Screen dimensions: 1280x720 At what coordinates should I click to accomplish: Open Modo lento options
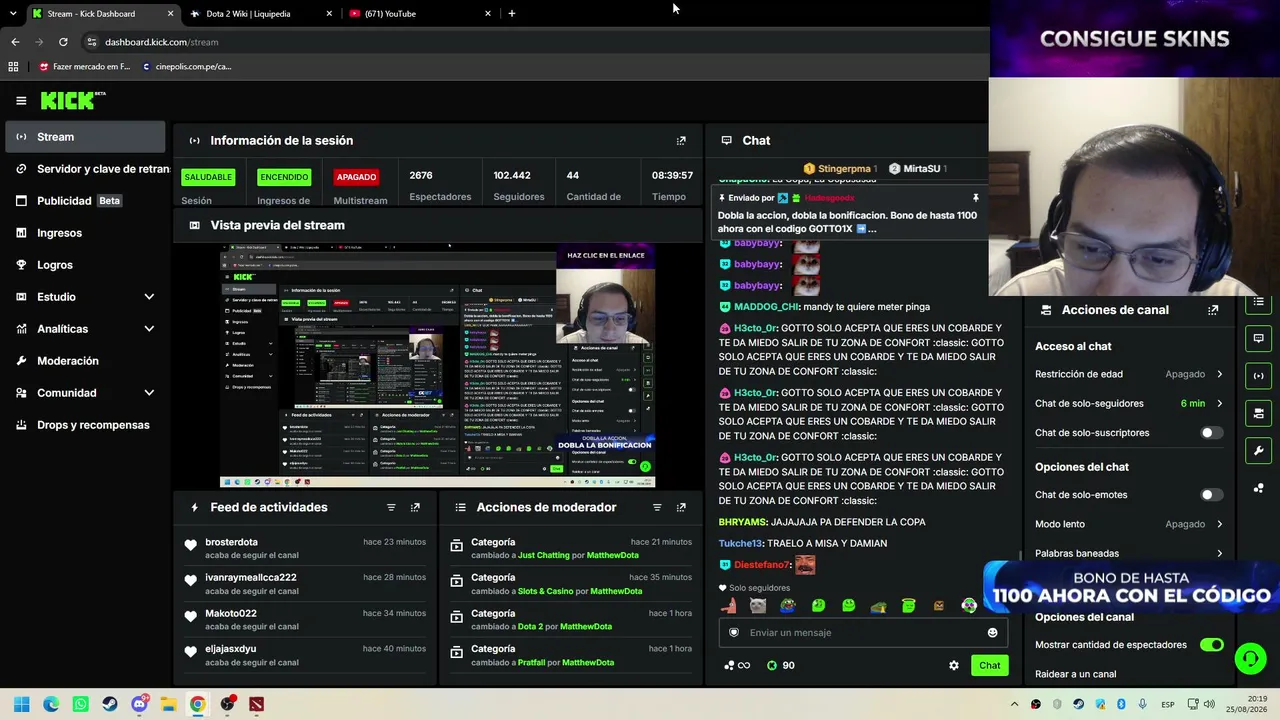(x=1129, y=524)
